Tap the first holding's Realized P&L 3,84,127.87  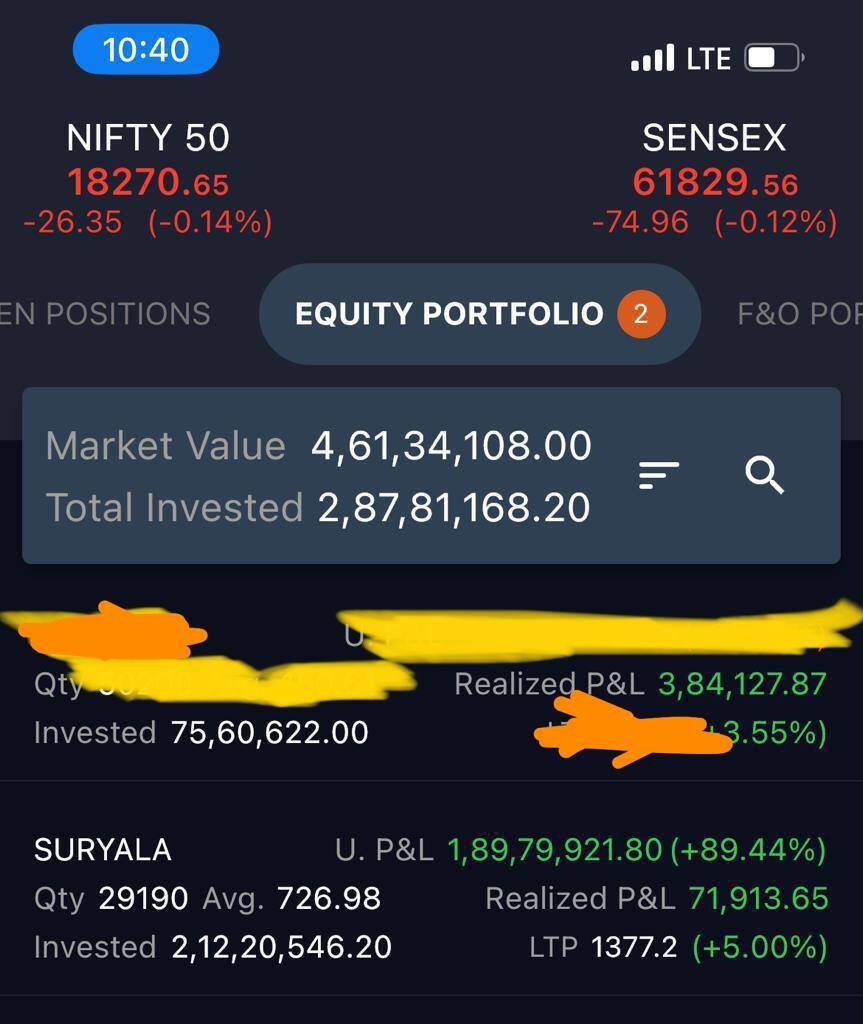tap(742, 684)
